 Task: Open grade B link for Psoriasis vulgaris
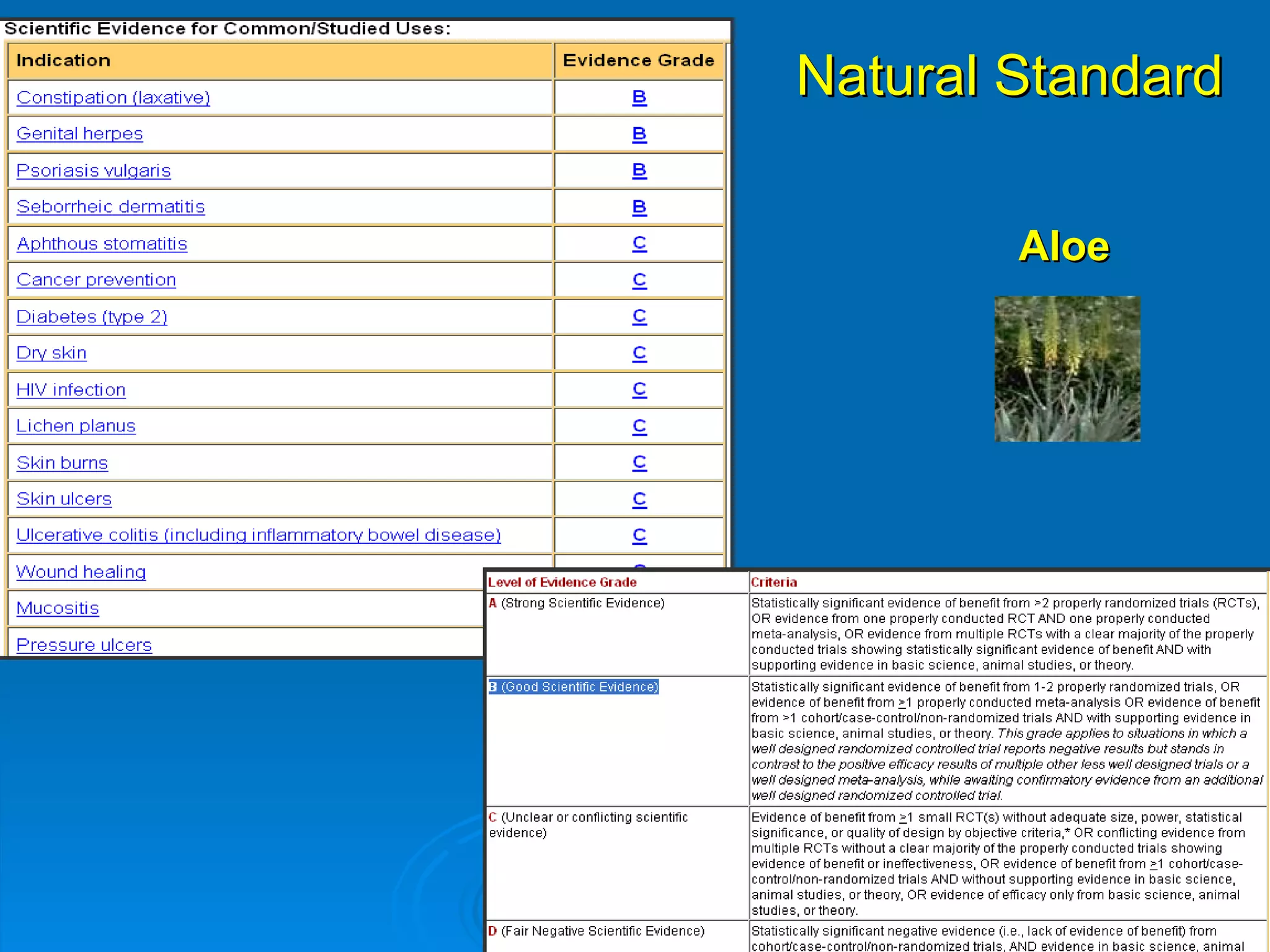[639, 170]
